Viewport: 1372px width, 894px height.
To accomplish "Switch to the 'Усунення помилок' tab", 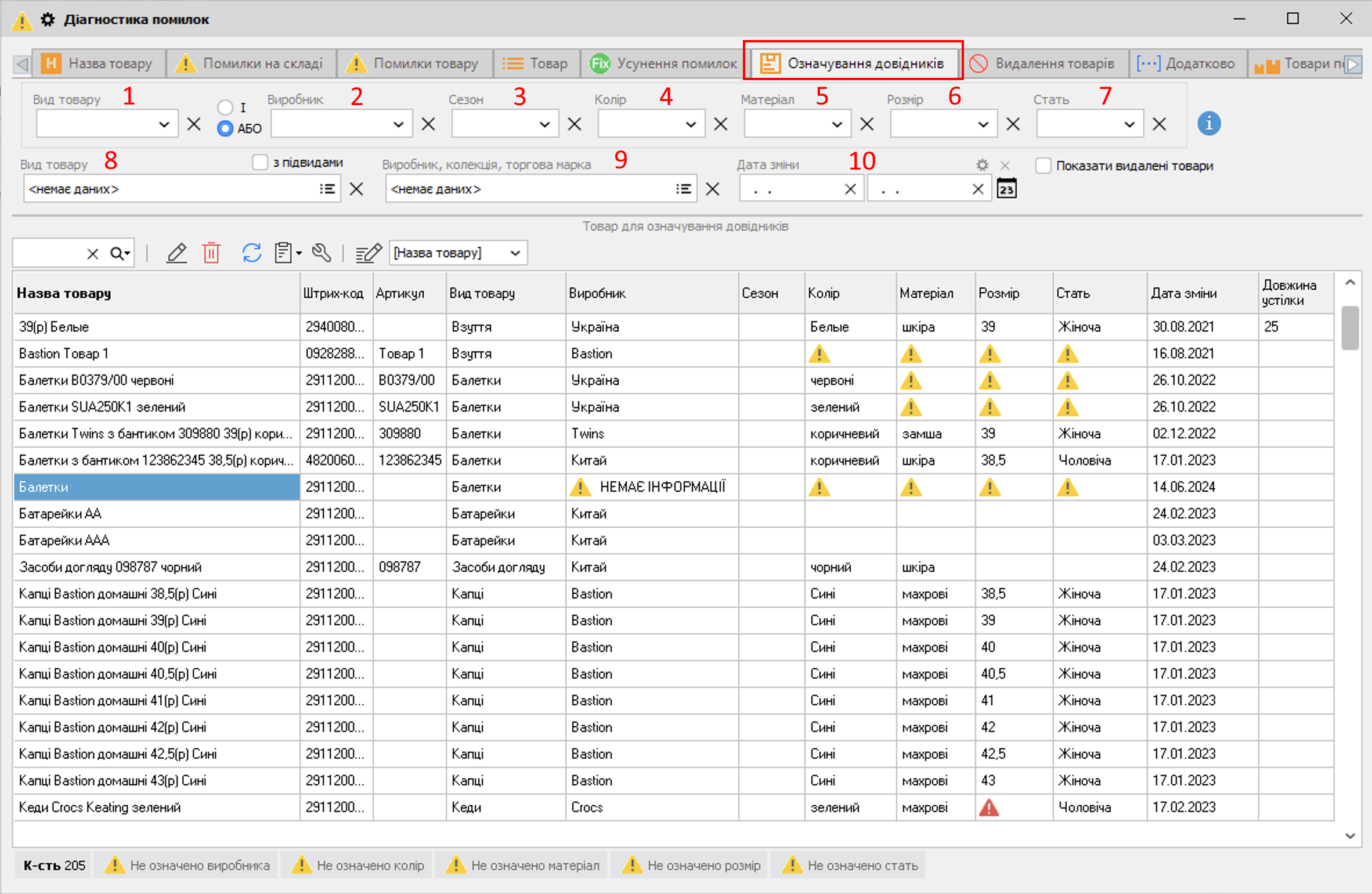I will tap(663, 63).
